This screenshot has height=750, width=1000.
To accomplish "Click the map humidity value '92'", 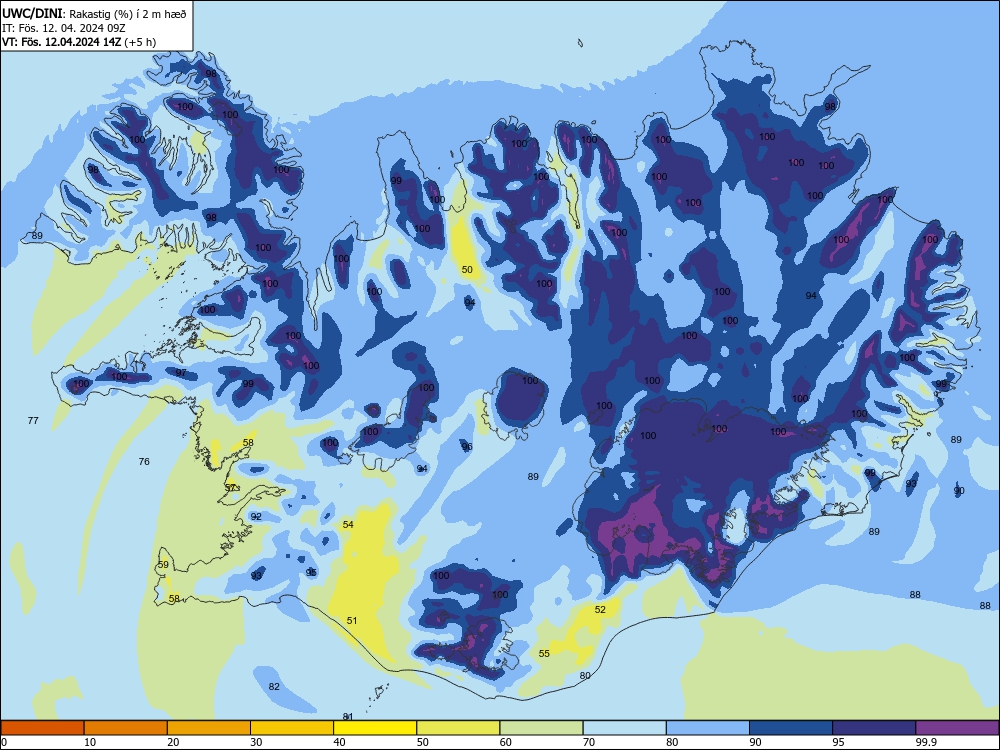I will click(256, 516).
